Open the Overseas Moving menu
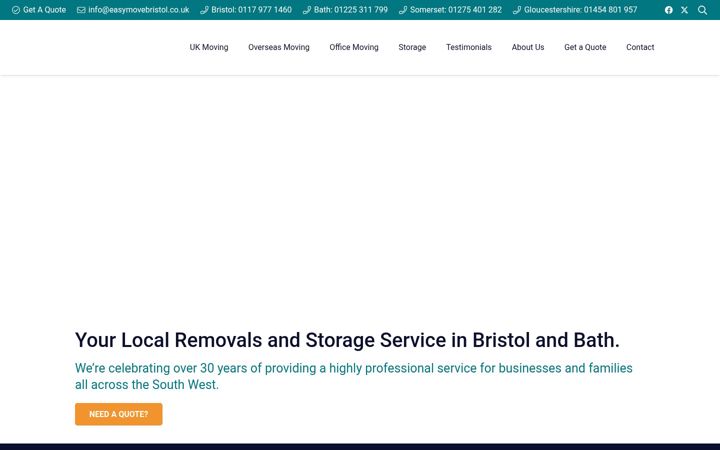Screen dimensions: 720x450 (x=279, y=47)
